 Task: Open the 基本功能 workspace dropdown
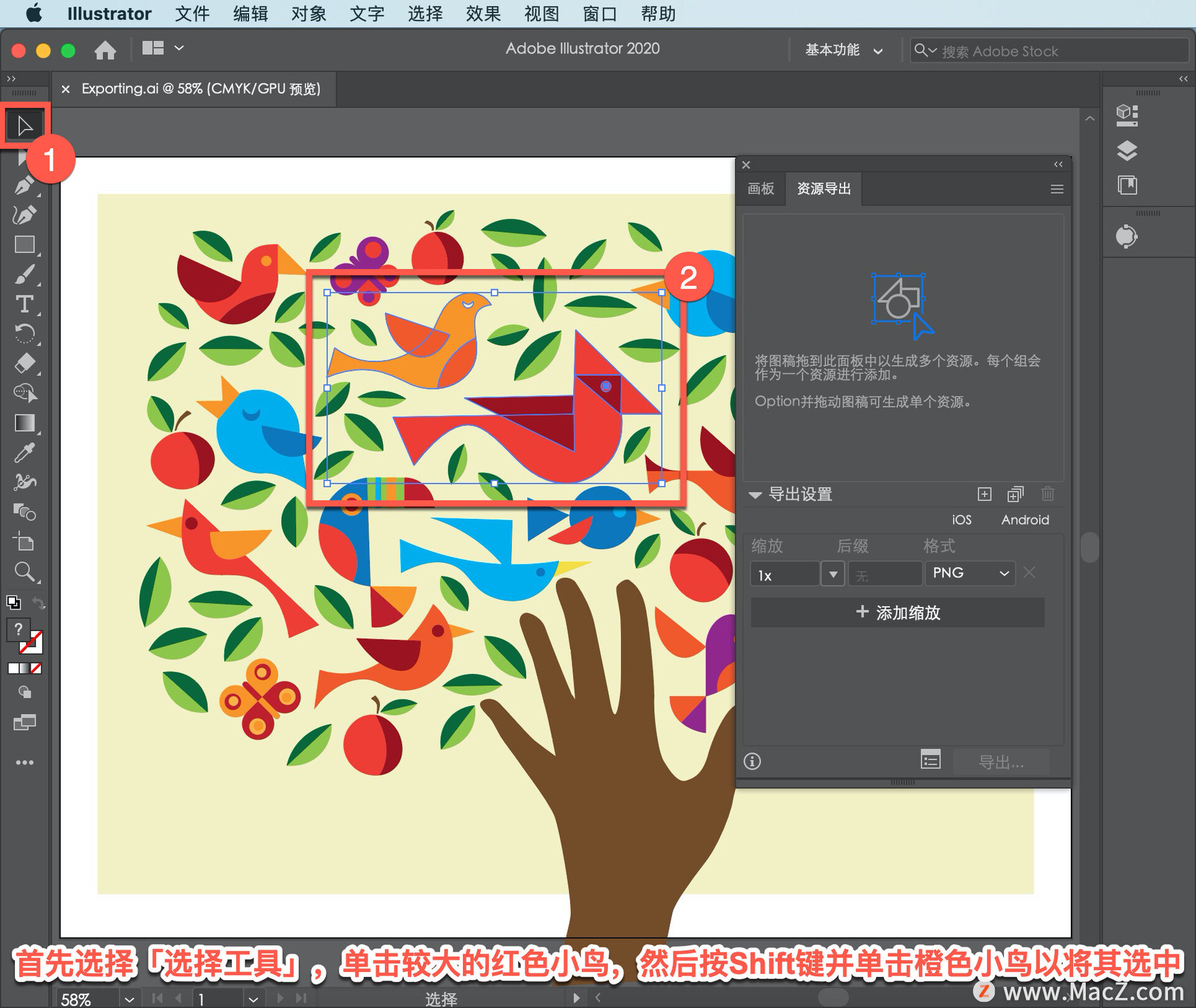[x=843, y=50]
